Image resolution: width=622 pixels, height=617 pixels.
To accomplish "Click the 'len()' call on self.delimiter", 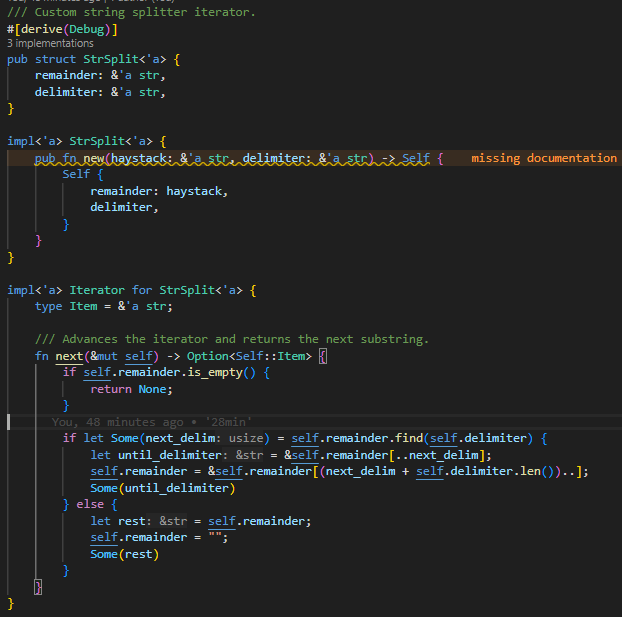I will 537,471.
